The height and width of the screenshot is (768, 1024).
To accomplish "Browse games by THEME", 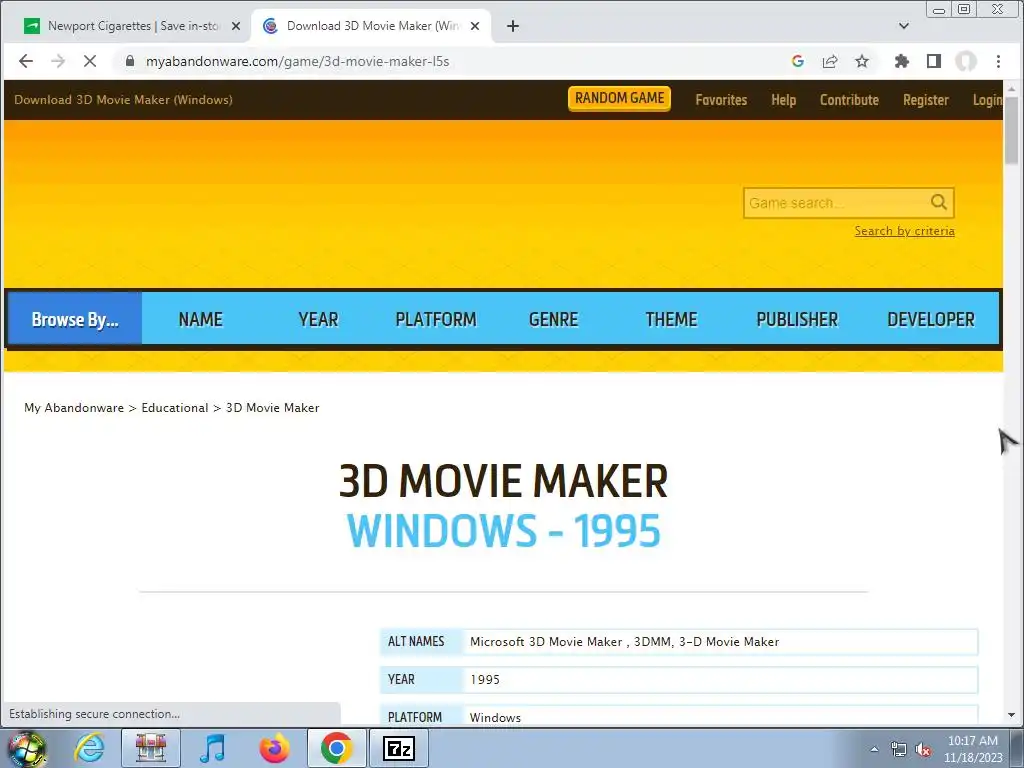I will (671, 319).
